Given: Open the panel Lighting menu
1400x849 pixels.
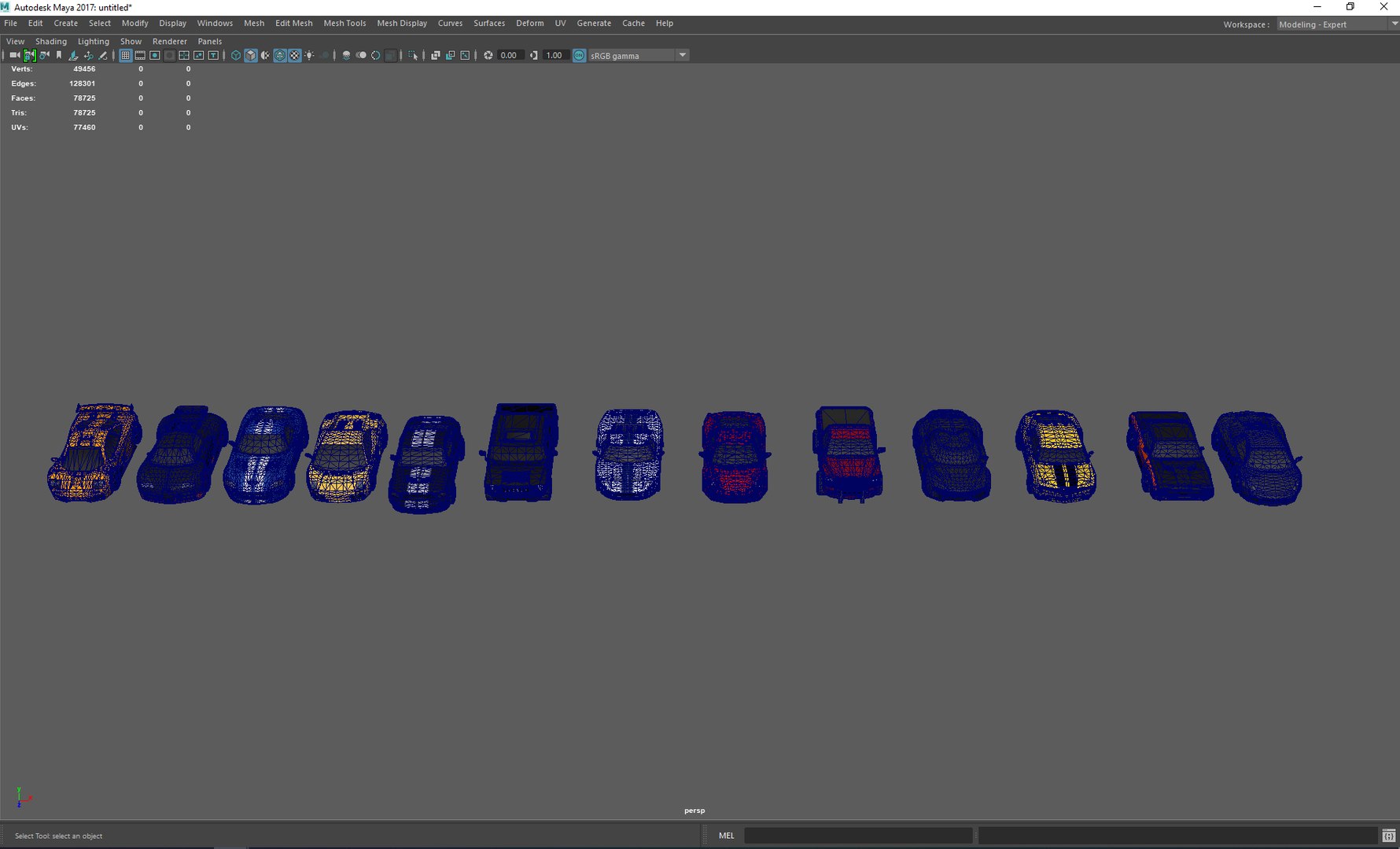Looking at the screenshot, I should click(93, 42).
